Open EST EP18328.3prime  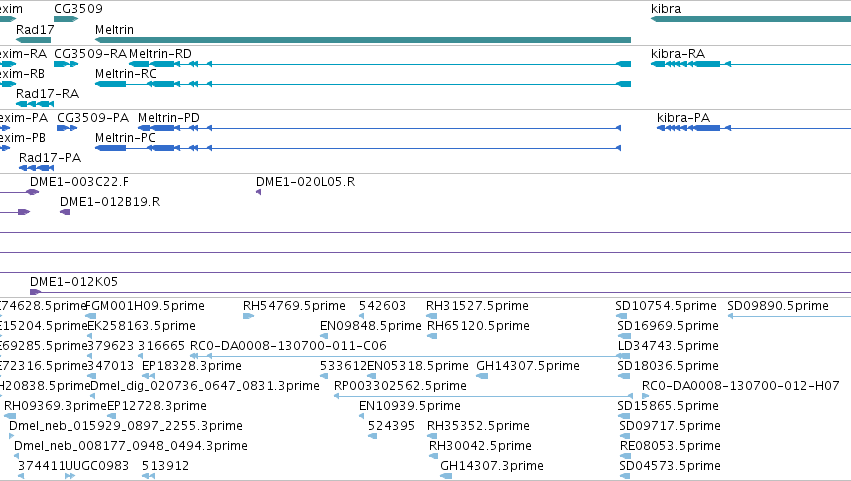192,366
